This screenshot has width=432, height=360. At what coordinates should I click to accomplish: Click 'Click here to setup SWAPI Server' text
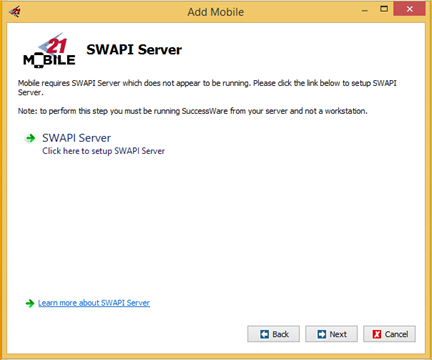click(103, 151)
